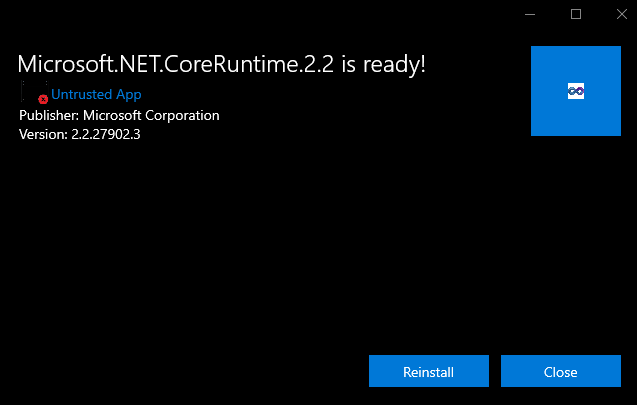The width and height of the screenshot is (637, 405).
Task: Open the Untrusted App link
Action: pos(96,94)
